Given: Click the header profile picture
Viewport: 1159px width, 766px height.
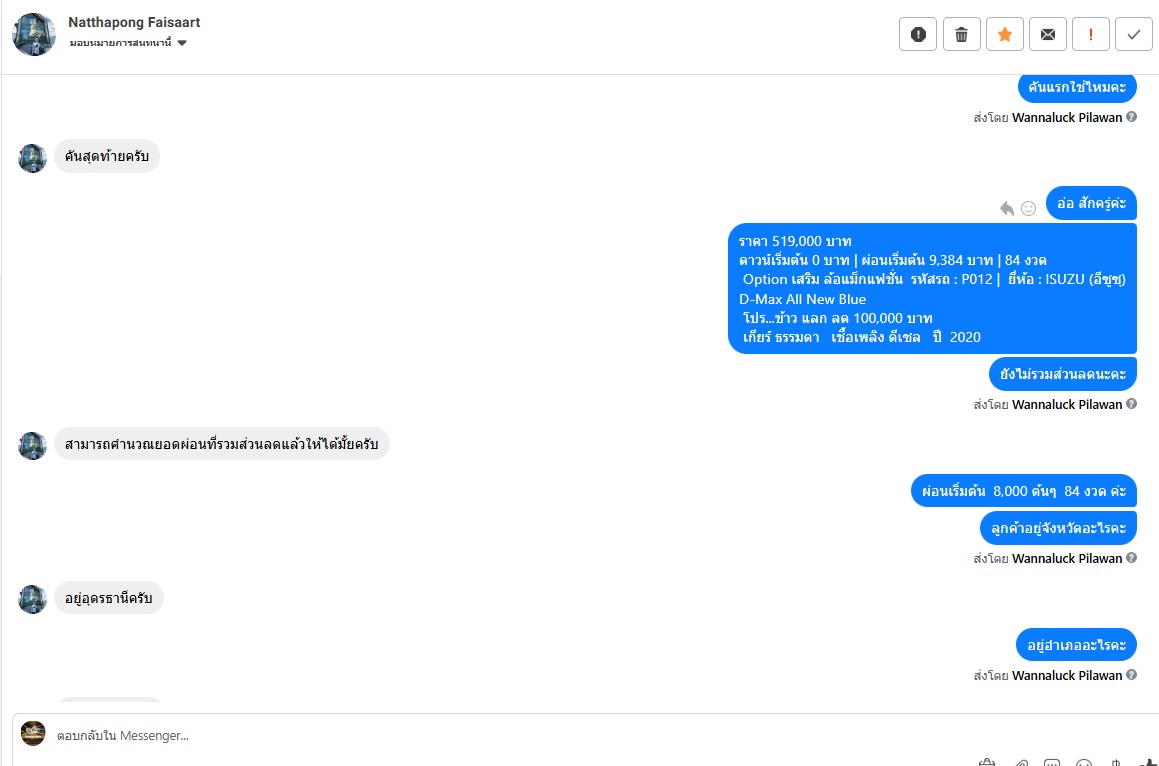Looking at the screenshot, I should tap(34, 34).
